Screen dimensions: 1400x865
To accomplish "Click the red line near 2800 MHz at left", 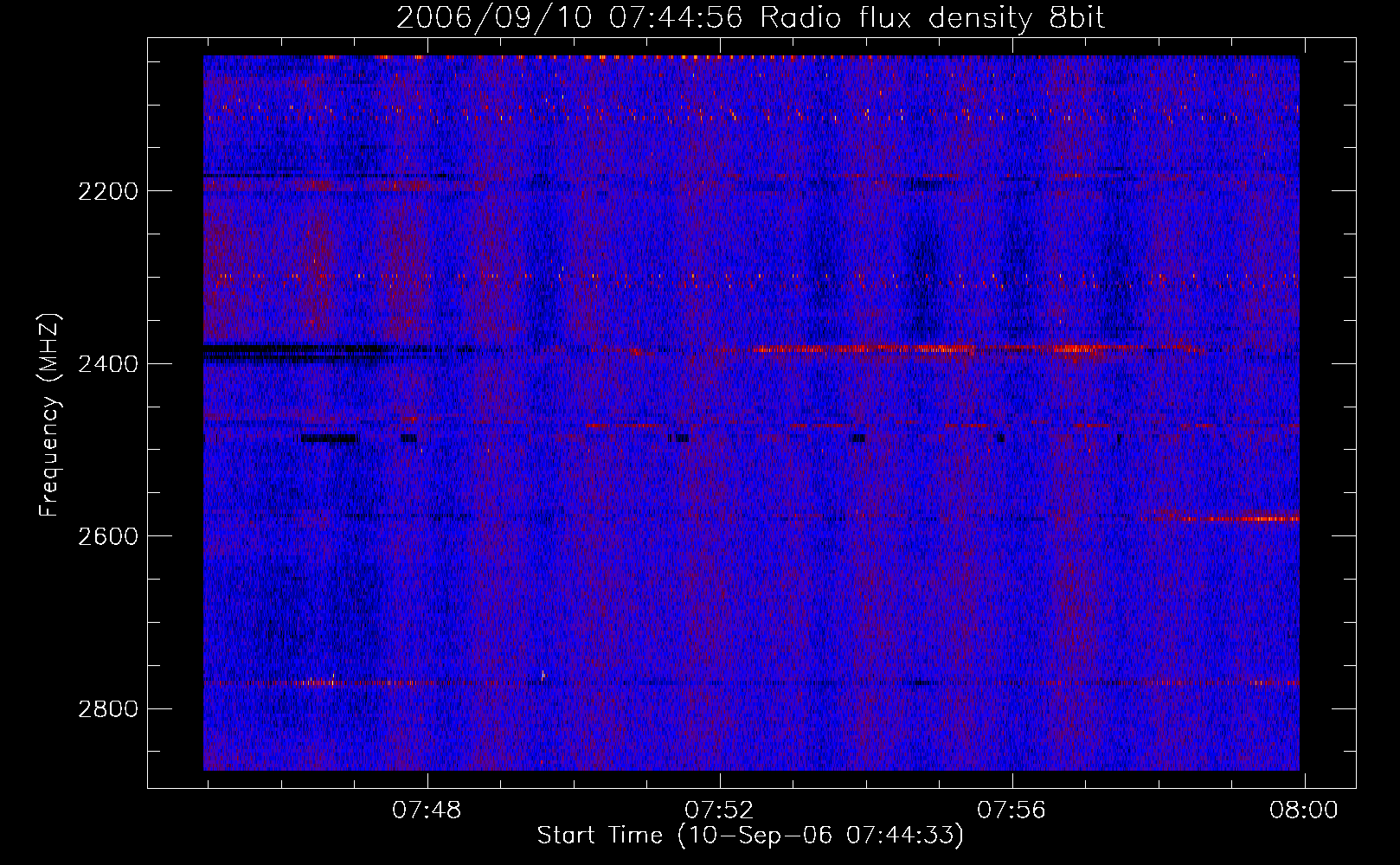I will pos(363,682).
